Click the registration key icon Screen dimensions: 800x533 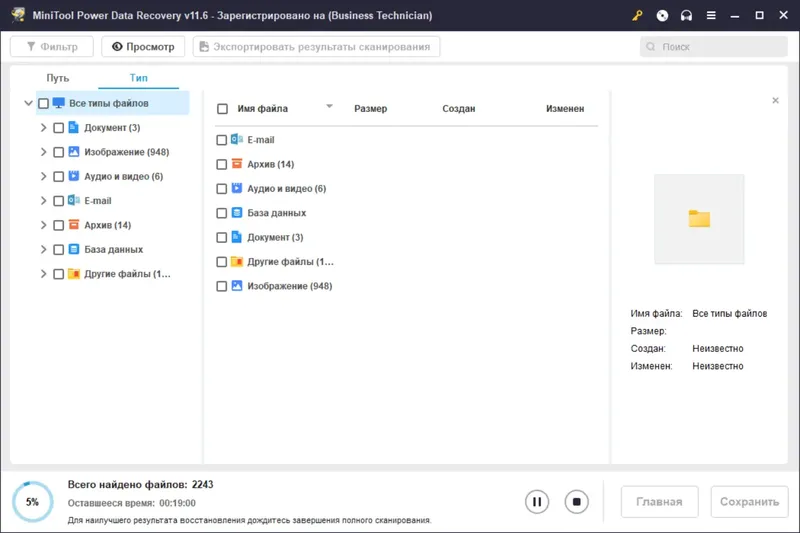(637, 15)
